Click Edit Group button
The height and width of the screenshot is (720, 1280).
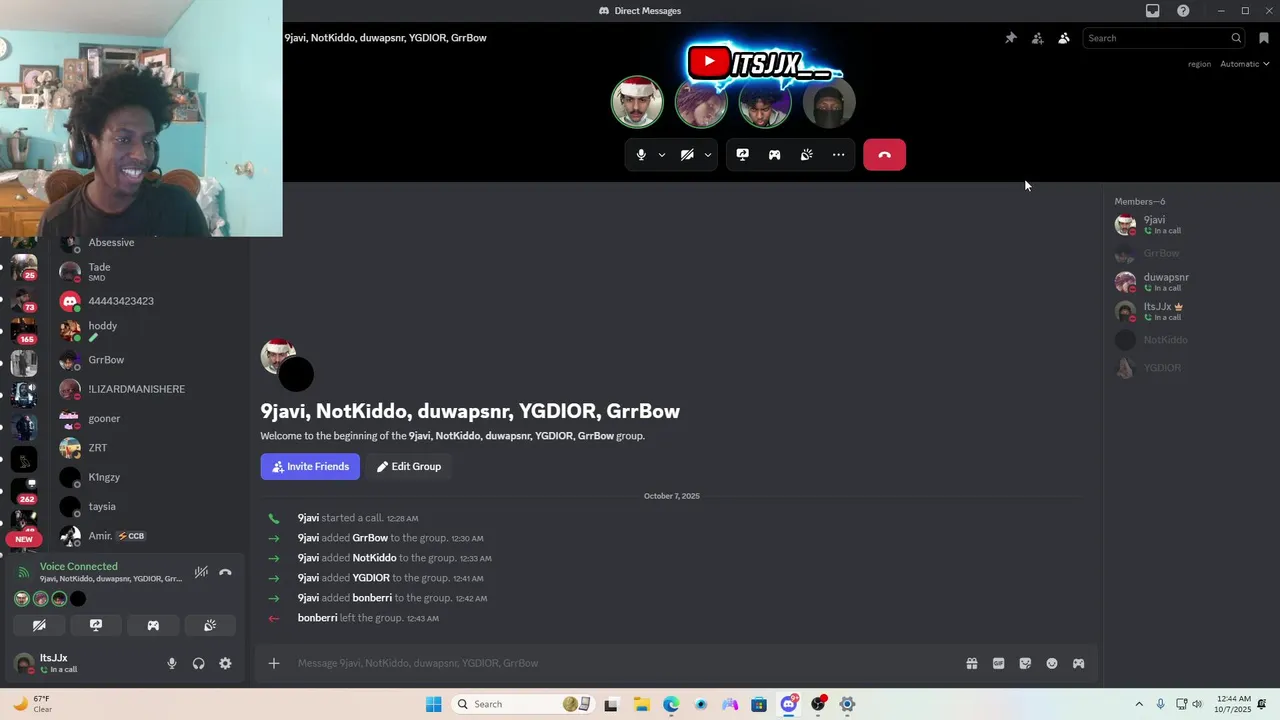click(x=409, y=467)
